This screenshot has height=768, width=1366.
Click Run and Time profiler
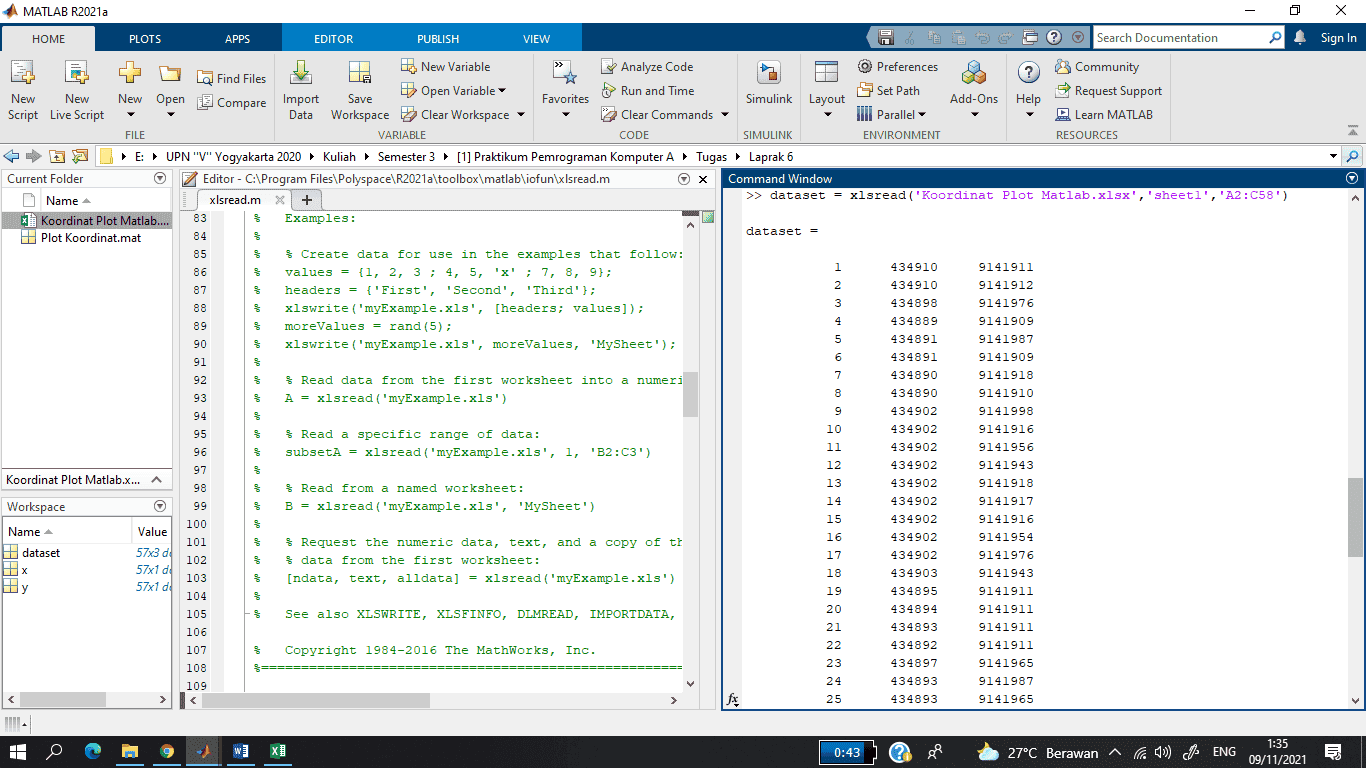click(x=647, y=90)
